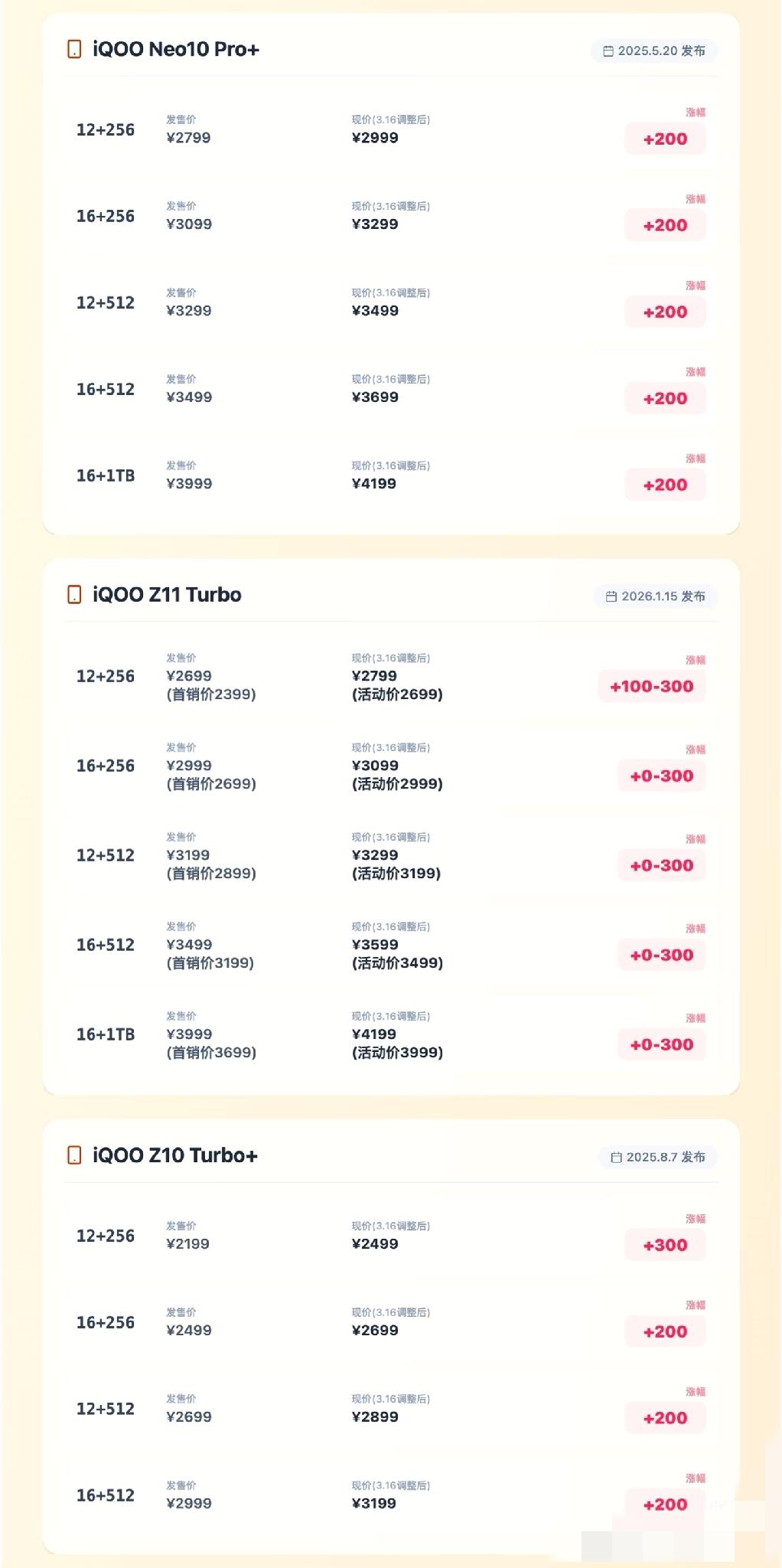The width and height of the screenshot is (782, 1568).
Task: Click the +200 badge for Neo10 Pro+ 16+1TB
Action: click(665, 485)
